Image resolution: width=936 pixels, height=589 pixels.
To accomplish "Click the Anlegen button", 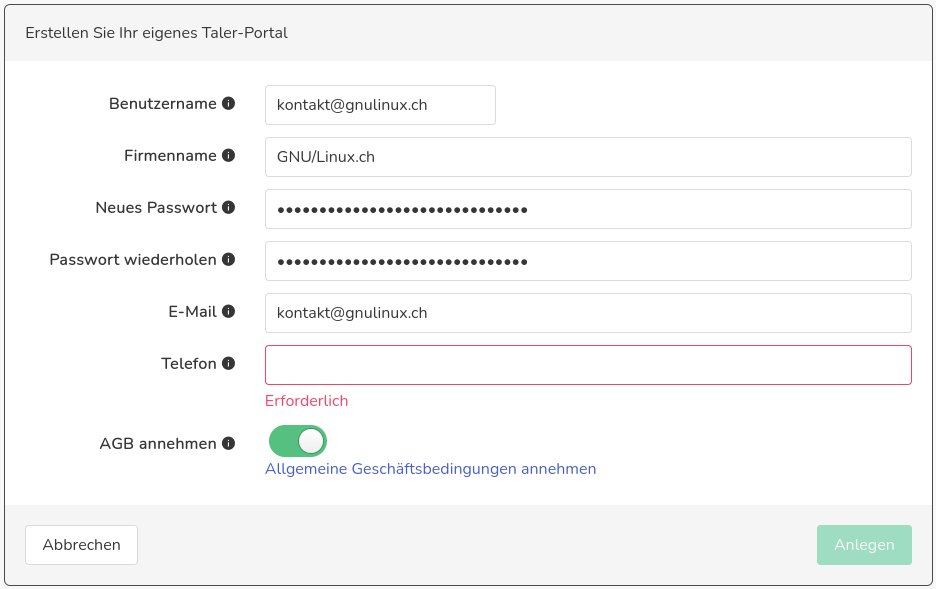I will 863,545.
